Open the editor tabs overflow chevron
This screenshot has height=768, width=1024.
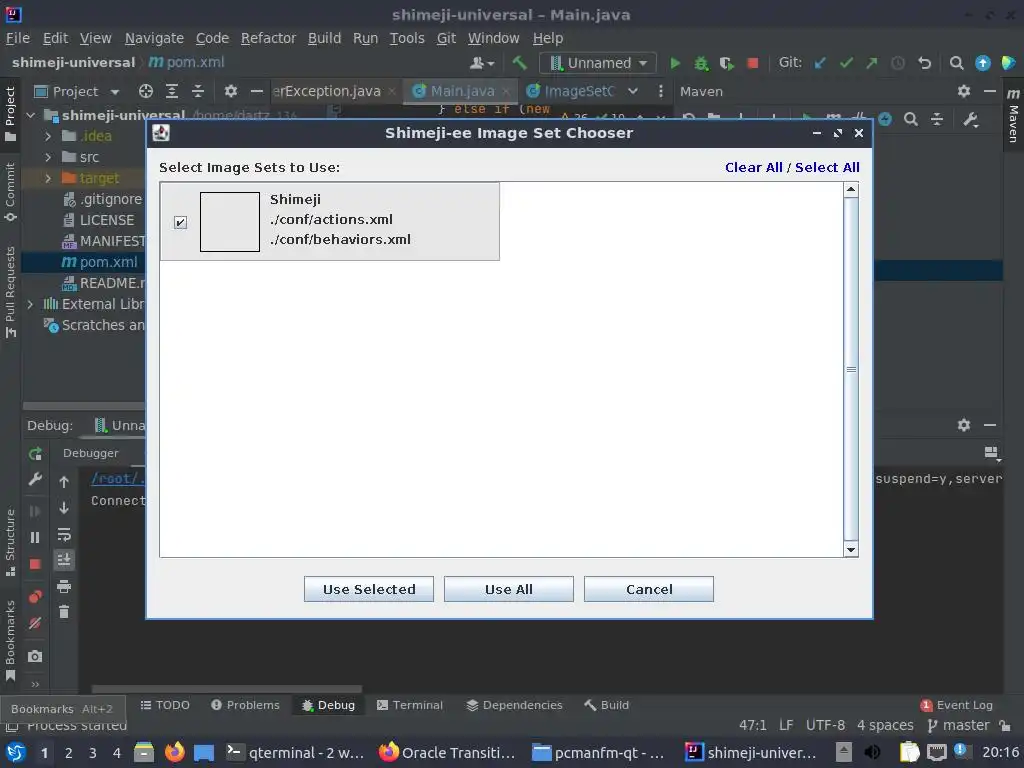click(x=633, y=91)
